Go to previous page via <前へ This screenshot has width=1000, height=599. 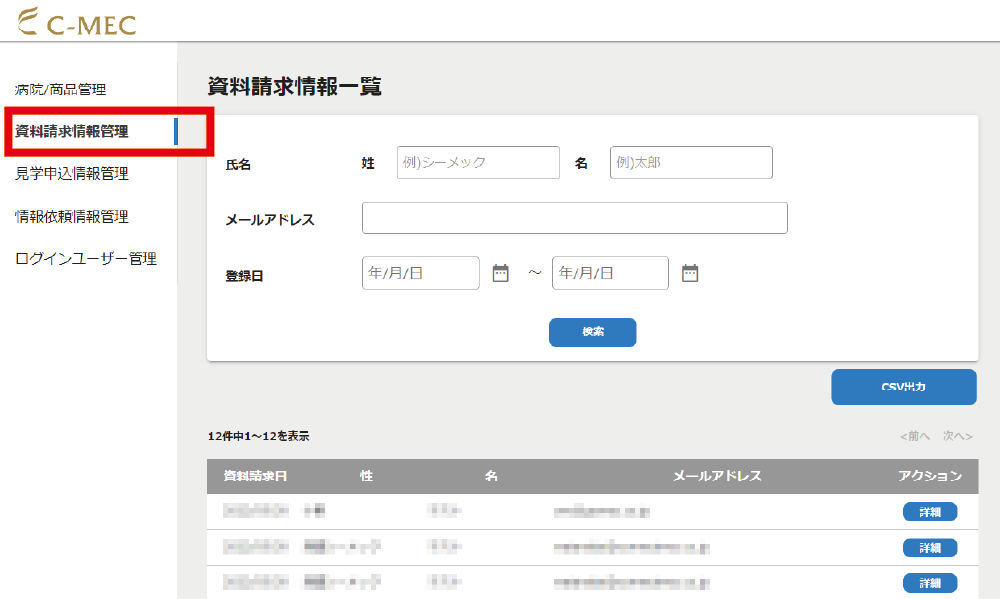915,436
